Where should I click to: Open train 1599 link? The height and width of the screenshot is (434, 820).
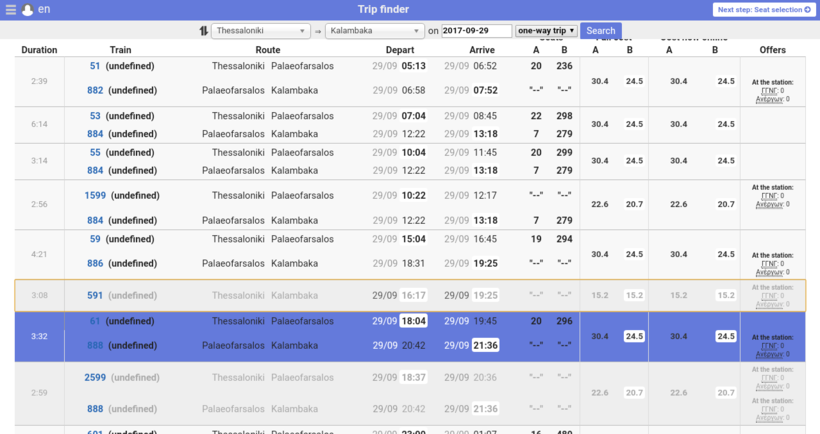coord(95,196)
